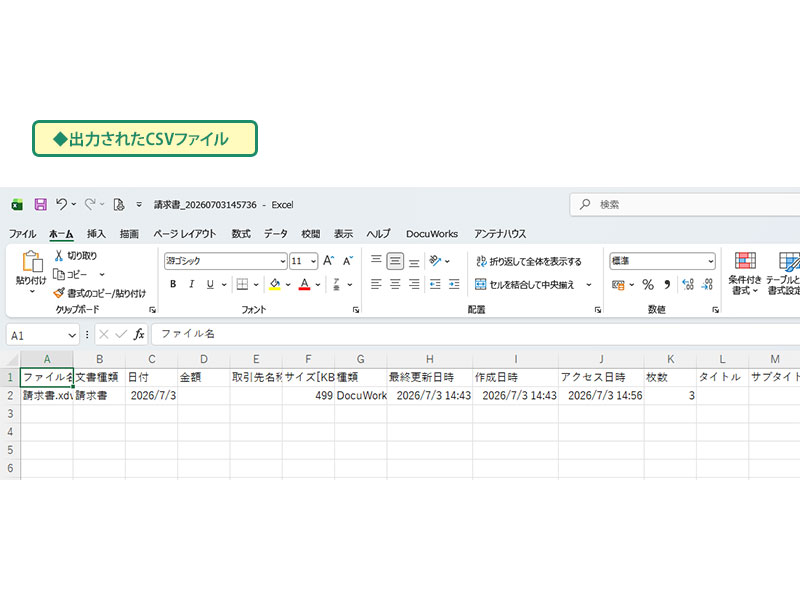The height and width of the screenshot is (600, 800).
Task: Open clipboard group dialog launcher
Action: [x=152, y=310]
